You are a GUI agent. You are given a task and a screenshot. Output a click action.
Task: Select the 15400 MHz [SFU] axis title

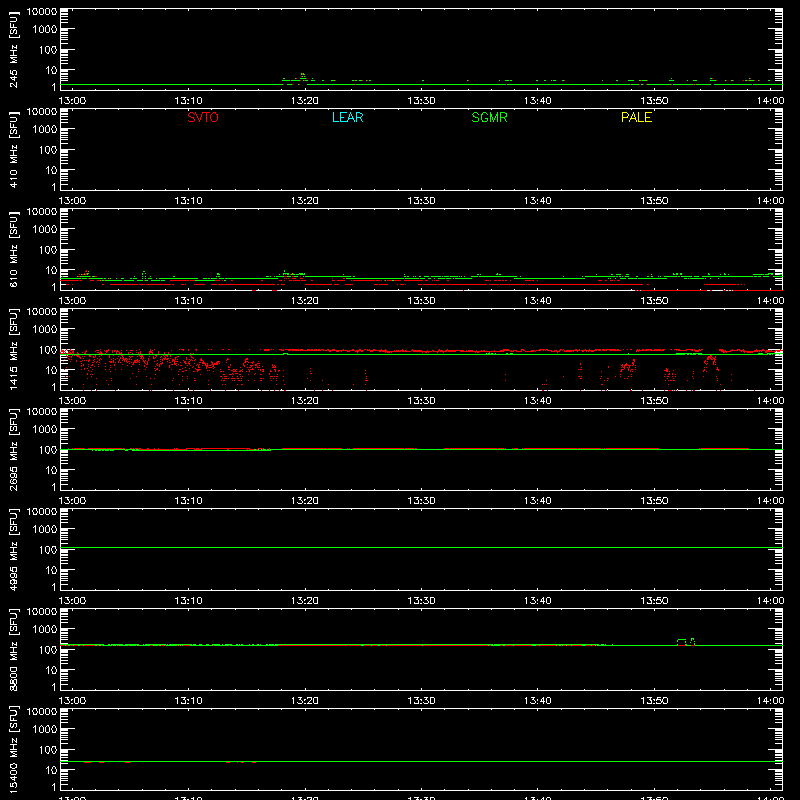[x=13, y=749]
